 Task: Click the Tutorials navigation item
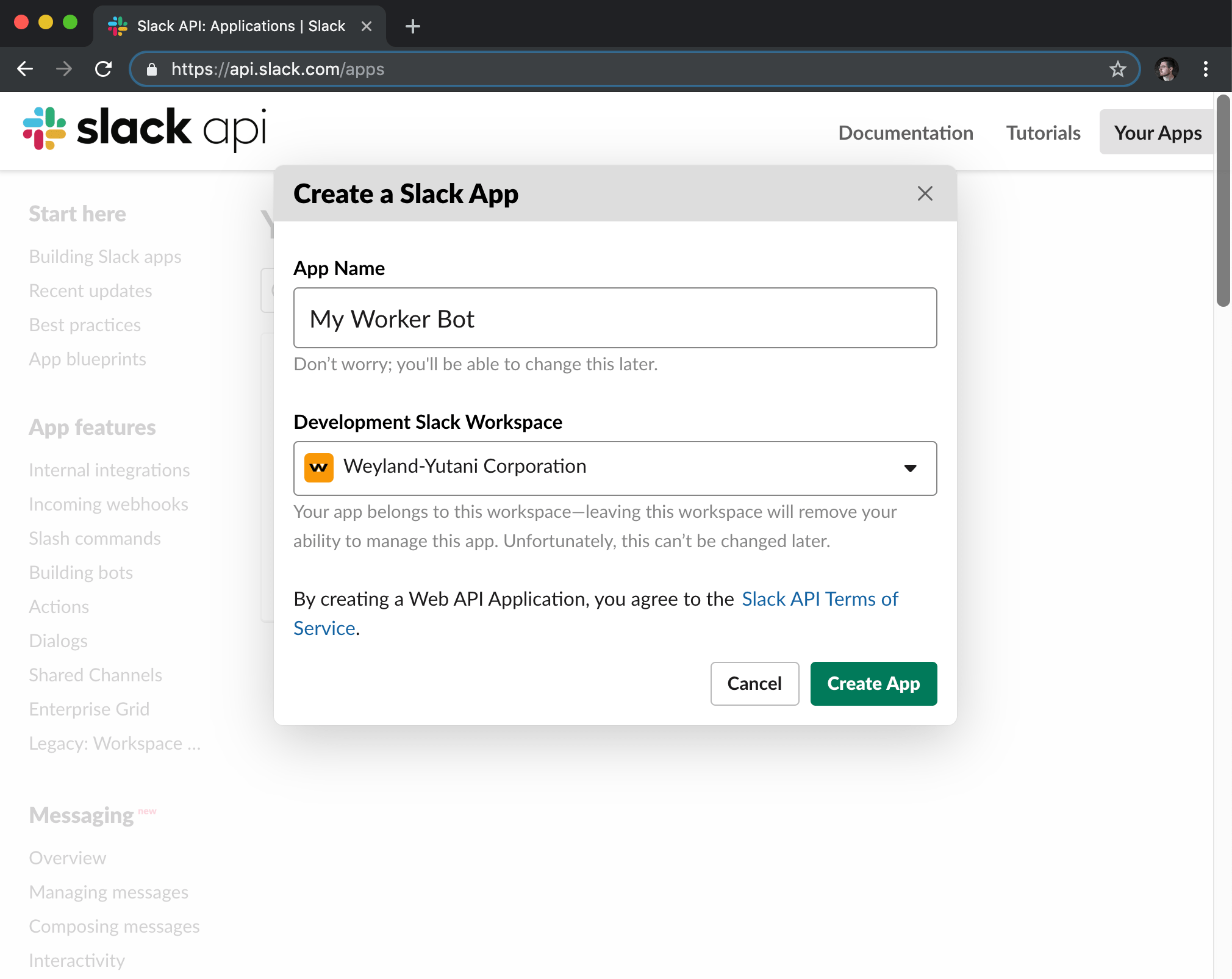pyautogui.click(x=1044, y=131)
